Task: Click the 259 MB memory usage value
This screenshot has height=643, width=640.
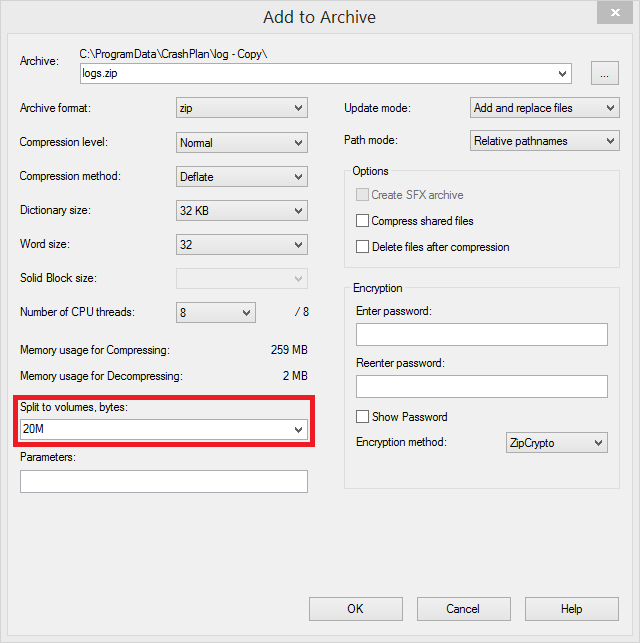Action: pyautogui.click(x=289, y=350)
